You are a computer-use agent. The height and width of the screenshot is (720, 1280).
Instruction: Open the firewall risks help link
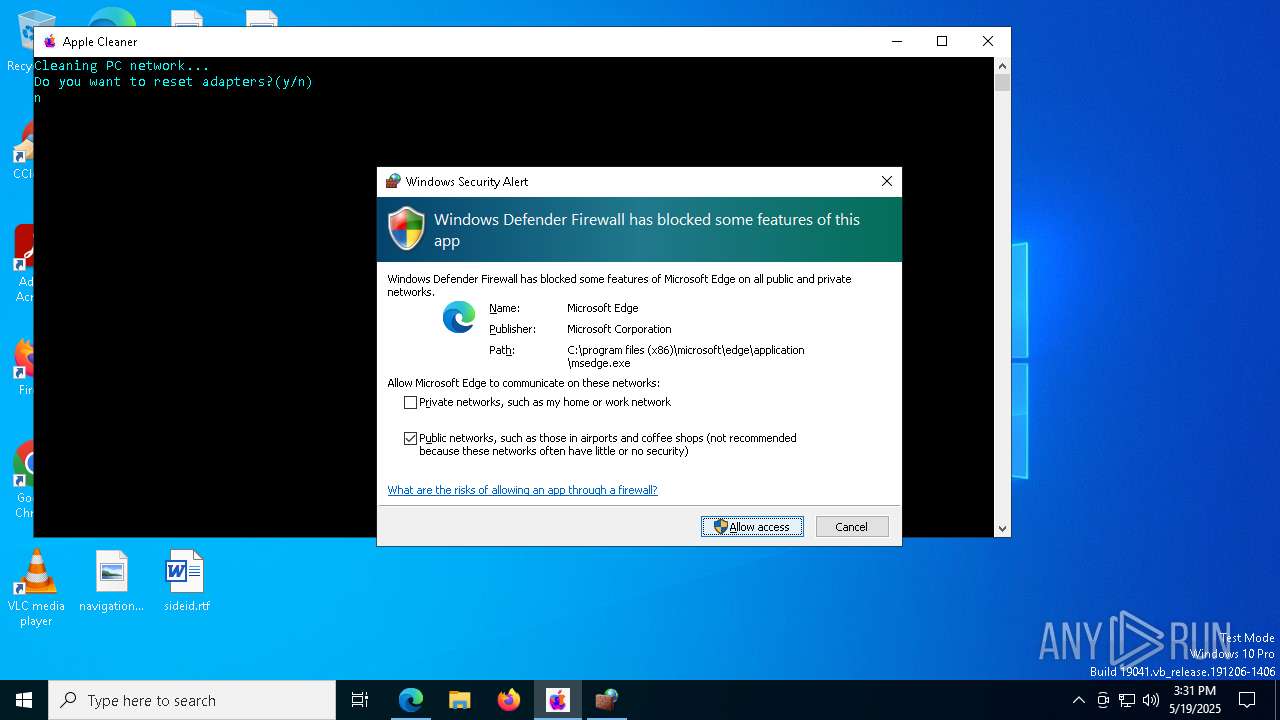tap(522, 490)
